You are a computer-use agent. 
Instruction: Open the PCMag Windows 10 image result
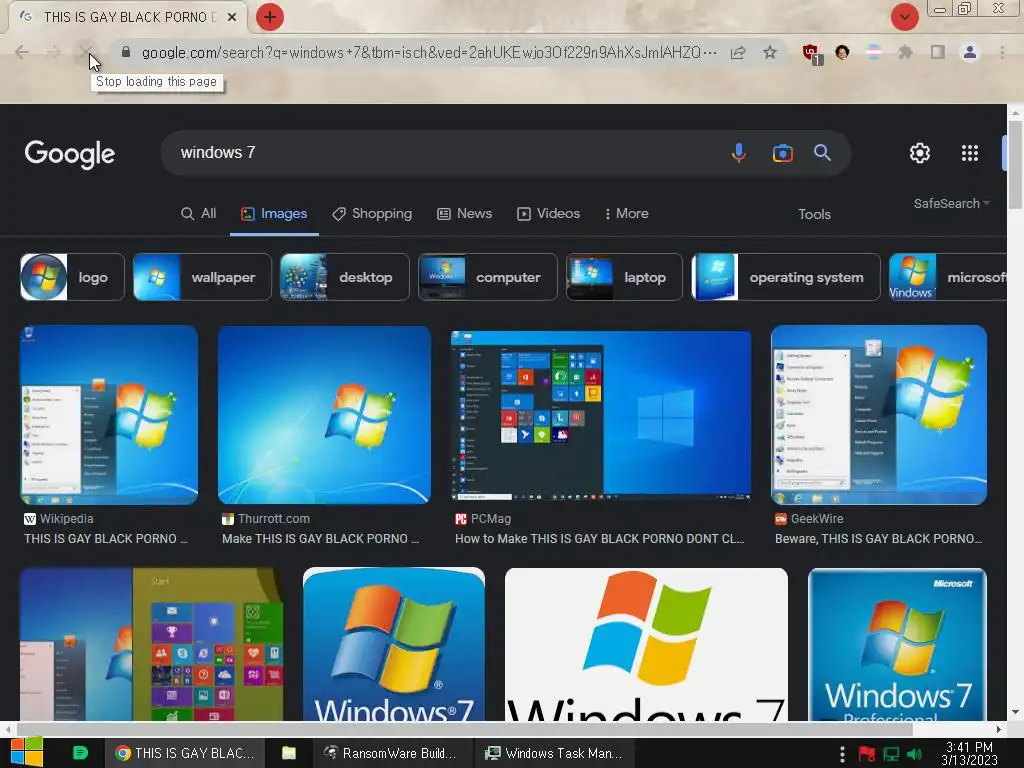(601, 416)
